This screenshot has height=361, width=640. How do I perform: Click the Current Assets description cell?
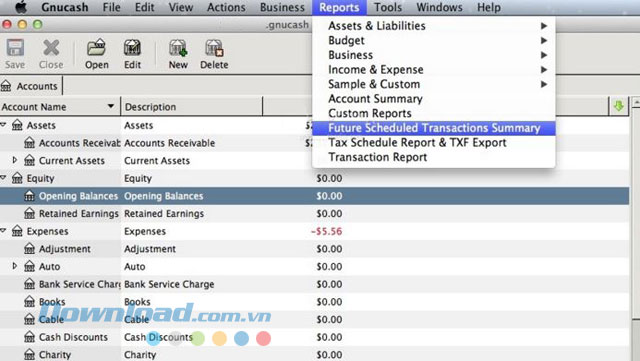pos(157,160)
